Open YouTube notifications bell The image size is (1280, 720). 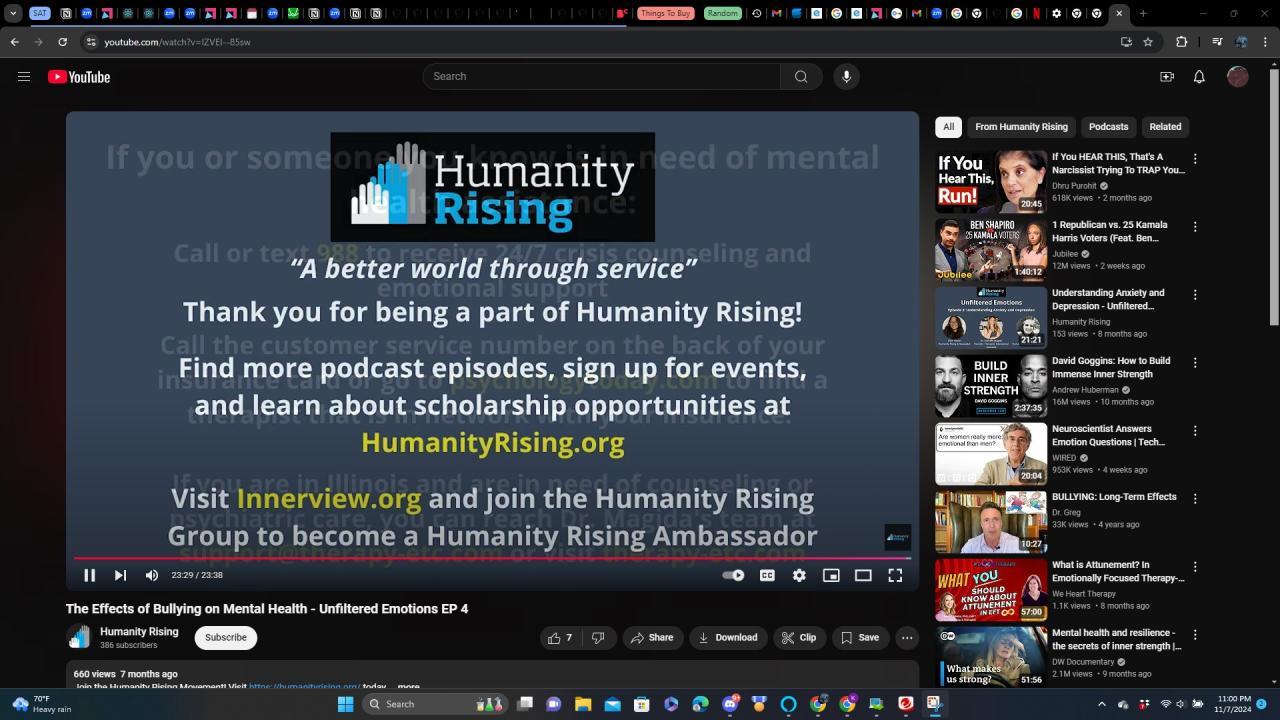pyautogui.click(x=1199, y=77)
